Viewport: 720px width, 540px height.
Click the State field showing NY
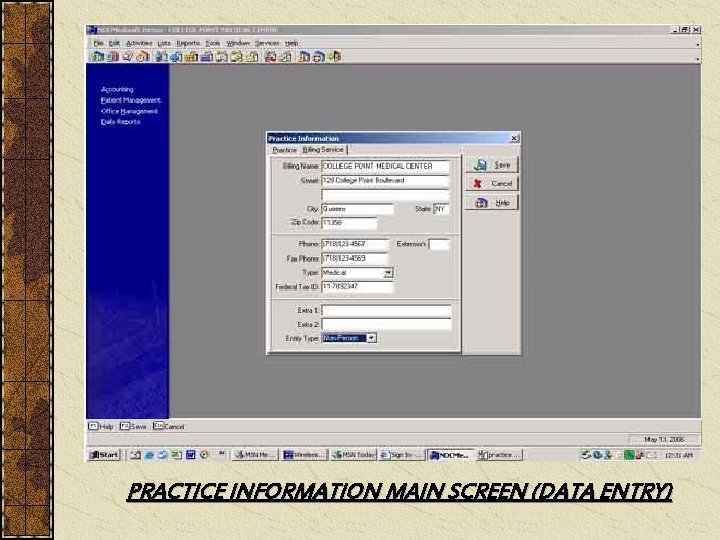click(441, 209)
